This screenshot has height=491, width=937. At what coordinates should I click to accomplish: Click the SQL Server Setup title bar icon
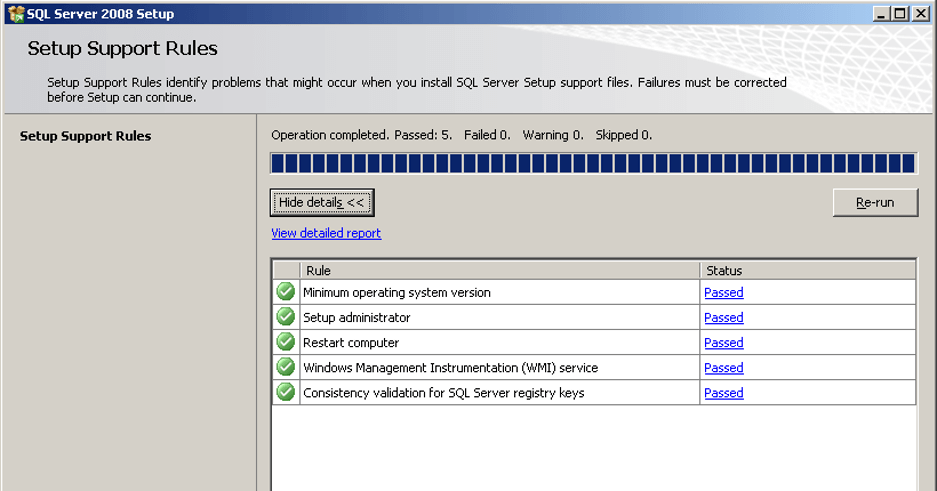(x=16, y=14)
